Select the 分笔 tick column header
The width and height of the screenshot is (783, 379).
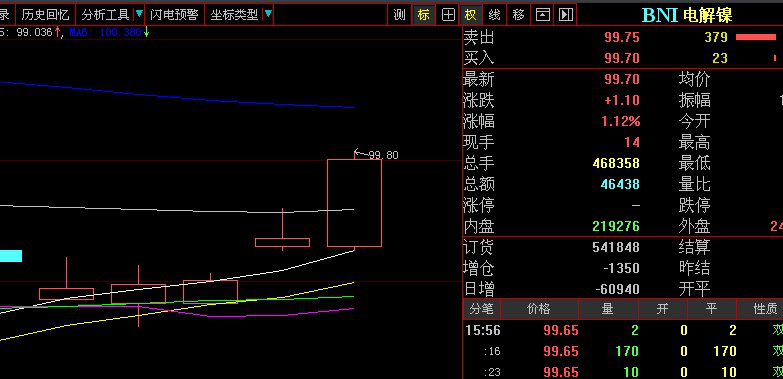point(481,309)
